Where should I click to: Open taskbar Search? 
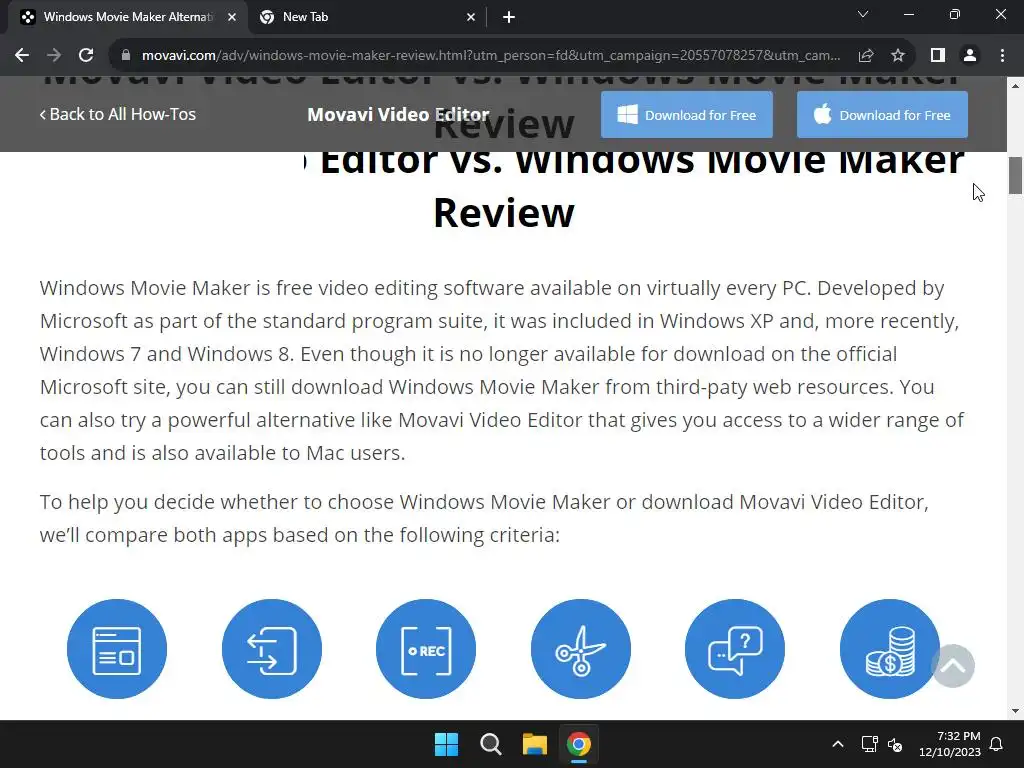click(x=490, y=744)
